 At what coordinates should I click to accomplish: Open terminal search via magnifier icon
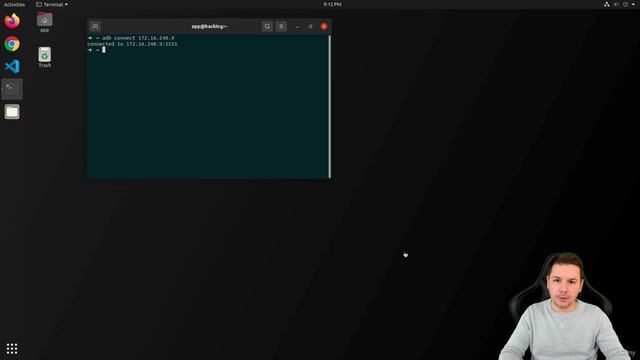tap(267, 27)
